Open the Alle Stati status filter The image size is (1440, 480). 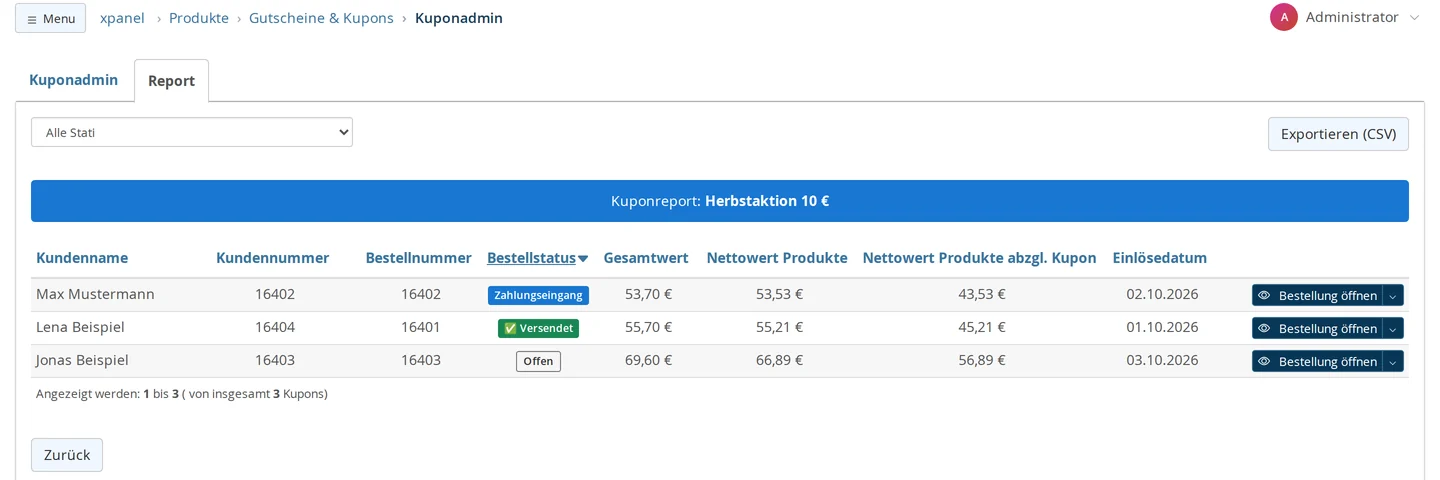[192, 132]
